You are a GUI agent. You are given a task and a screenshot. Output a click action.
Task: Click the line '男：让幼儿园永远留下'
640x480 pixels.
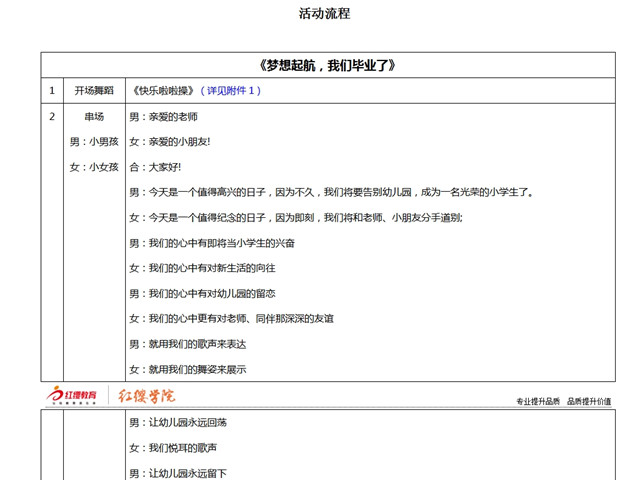[178, 473]
